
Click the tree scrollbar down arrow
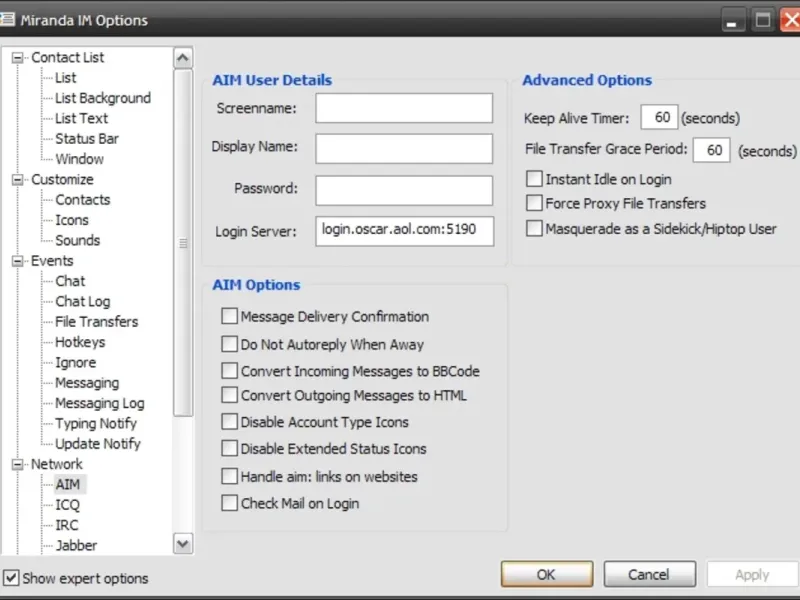tap(183, 543)
